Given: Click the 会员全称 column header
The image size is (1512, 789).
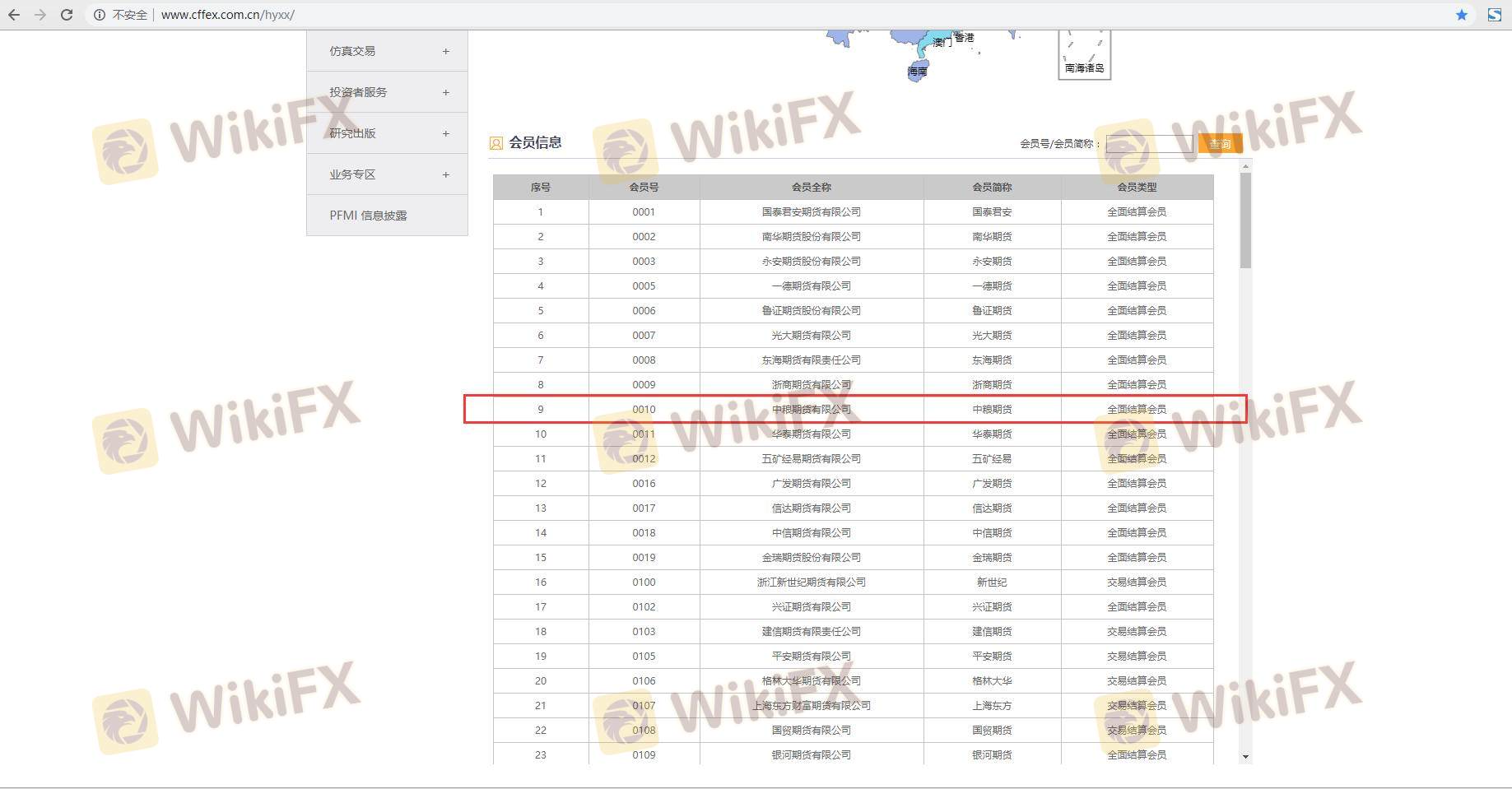Looking at the screenshot, I should point(811,188).
